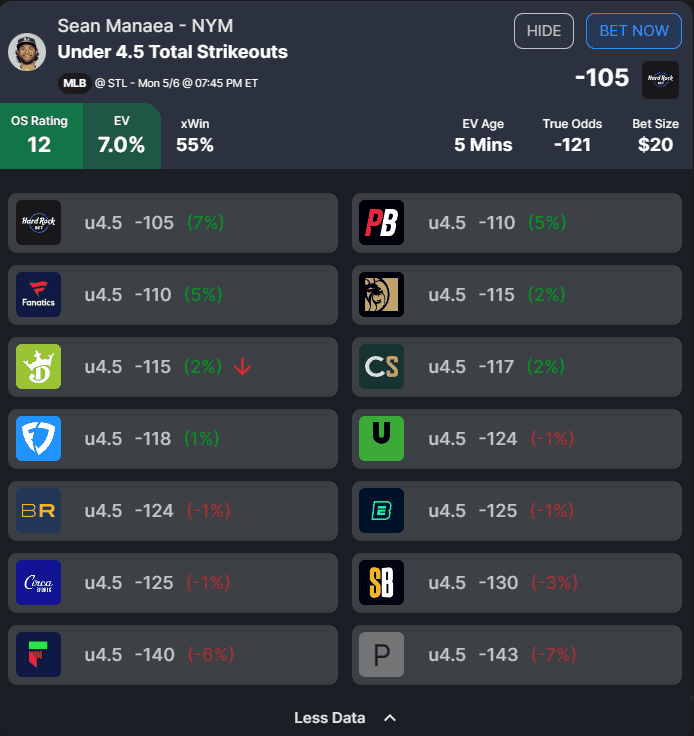The image size is (694, 736).
Task: Click Sean Manaea player photo
Action: coord(27,52)
